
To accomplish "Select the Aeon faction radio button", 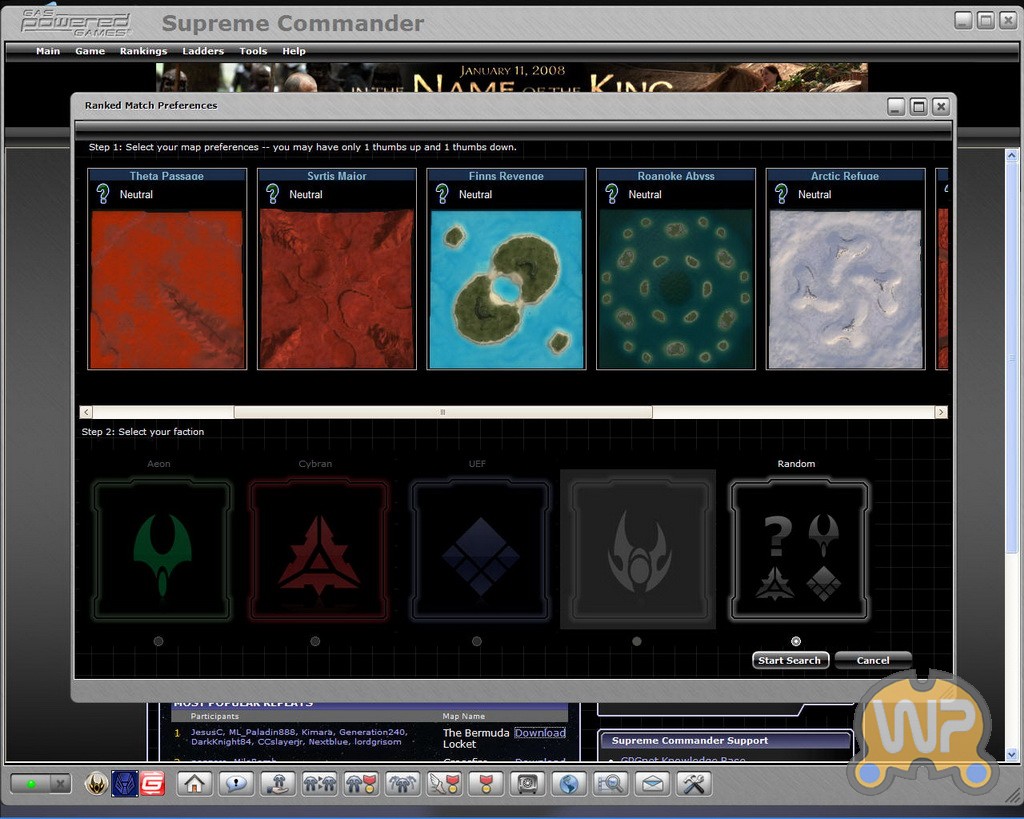I will point(159,641).
